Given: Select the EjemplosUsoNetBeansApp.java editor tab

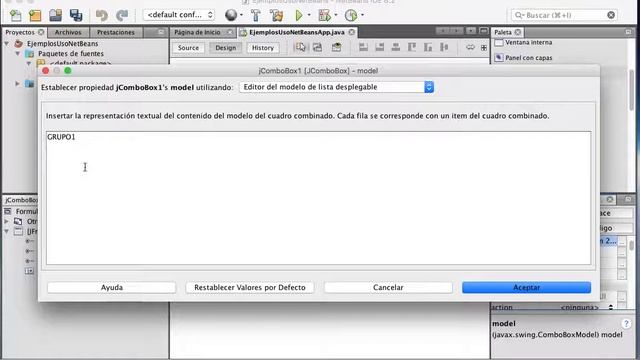Looking at the screenshot, I should [x=297, y=32].
